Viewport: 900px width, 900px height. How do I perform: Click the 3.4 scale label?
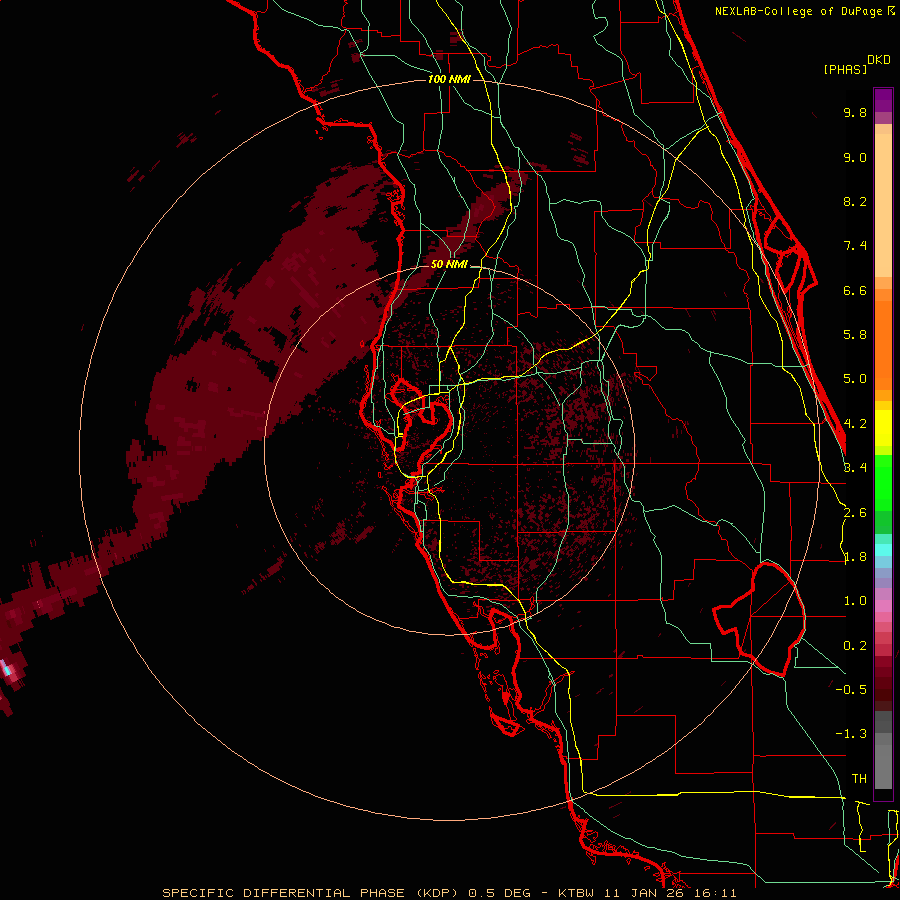click(x=855, y=467)
